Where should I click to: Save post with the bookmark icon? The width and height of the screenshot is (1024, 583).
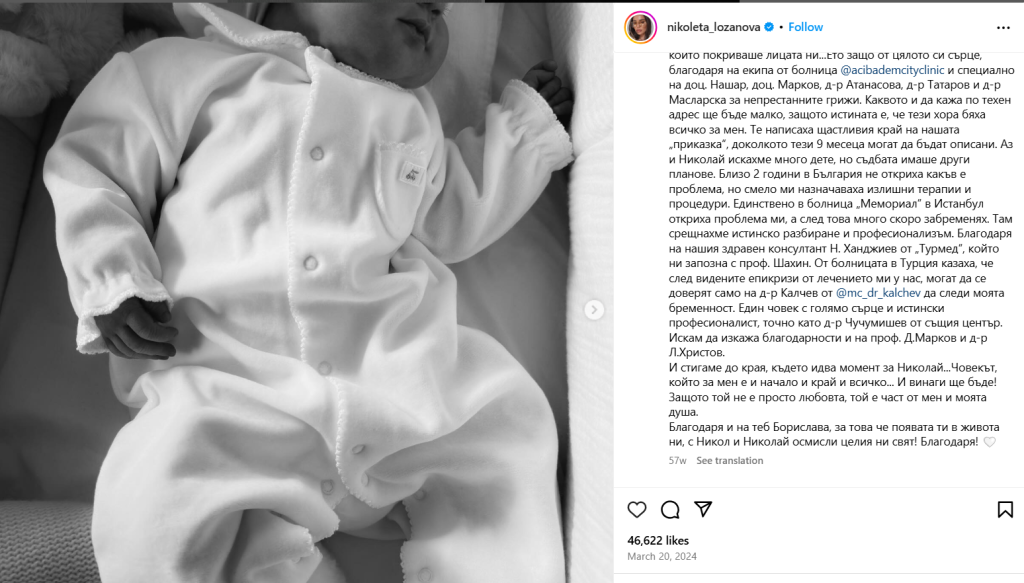(x=1005, y=509)
